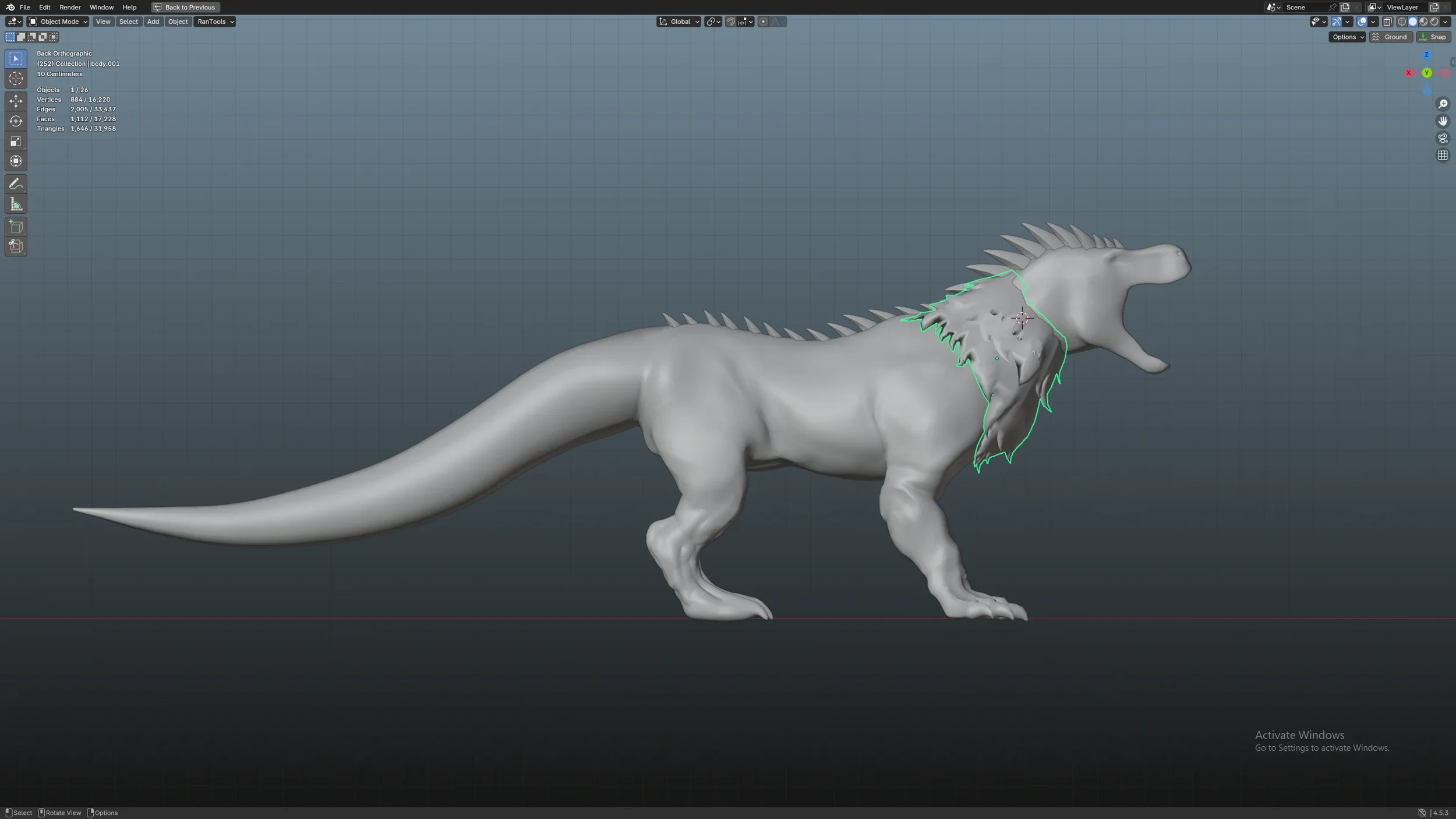Activate the Annotate pencil tool
Viewport: 1456px width, 819px height.
point(16,184)
